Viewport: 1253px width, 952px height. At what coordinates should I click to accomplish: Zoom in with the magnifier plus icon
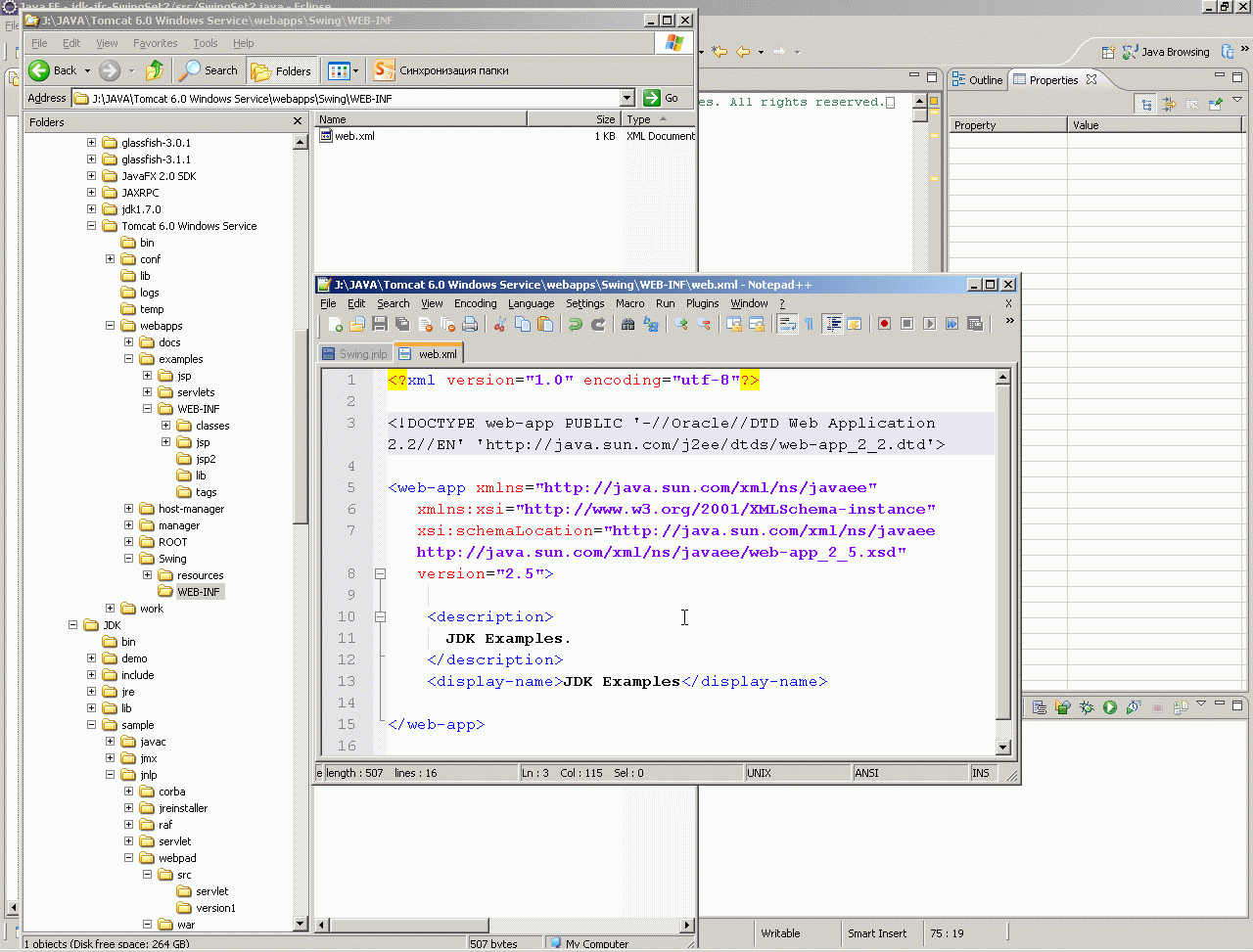point(680,324)
